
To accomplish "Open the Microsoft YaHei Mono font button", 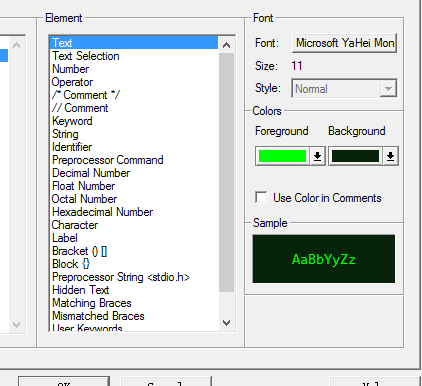I will pyautogui.click(x=344, y=43).
